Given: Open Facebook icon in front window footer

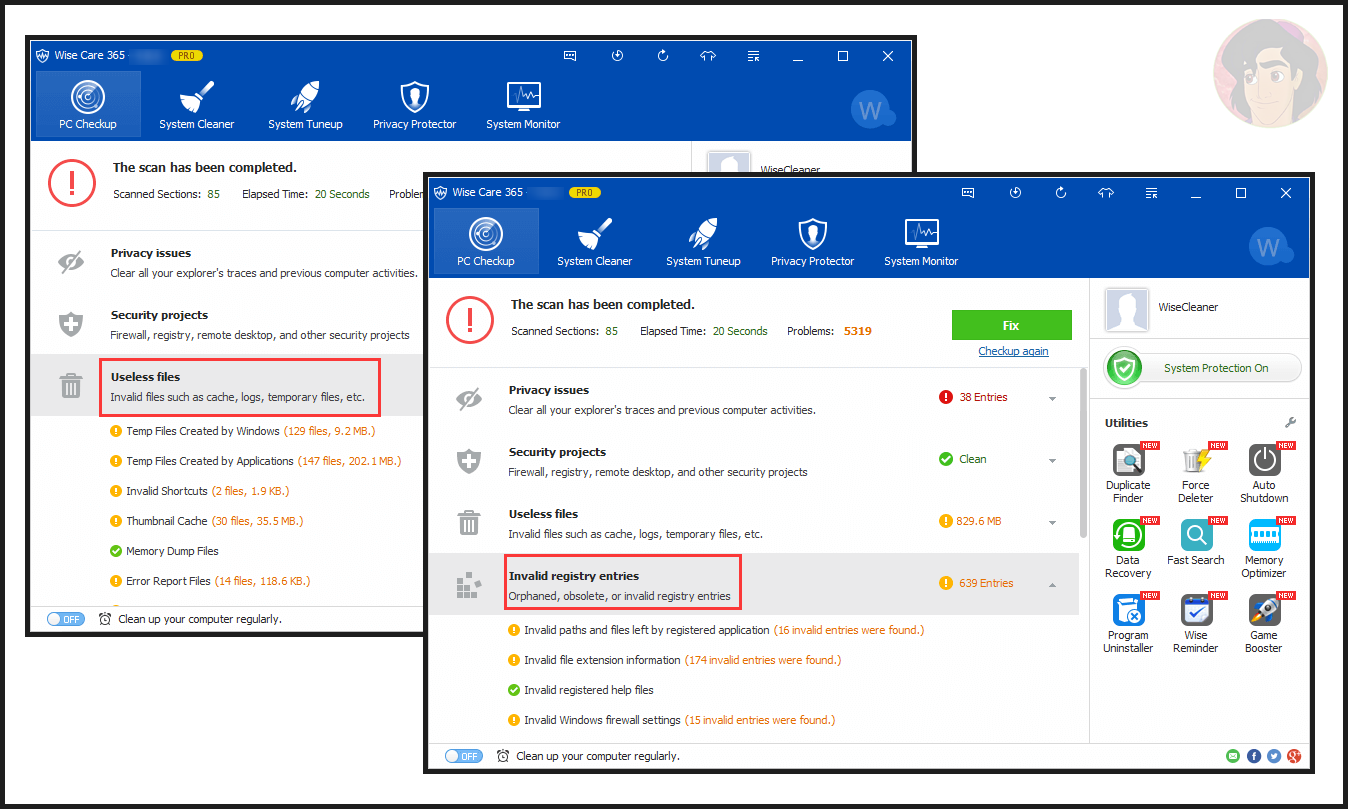Looking at the screenshot, I should click(1254, 756).
